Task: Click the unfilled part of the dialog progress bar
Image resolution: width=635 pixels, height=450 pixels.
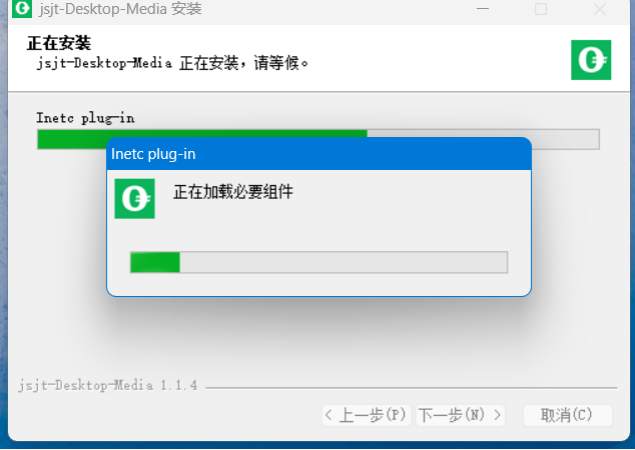Action: 343,262
